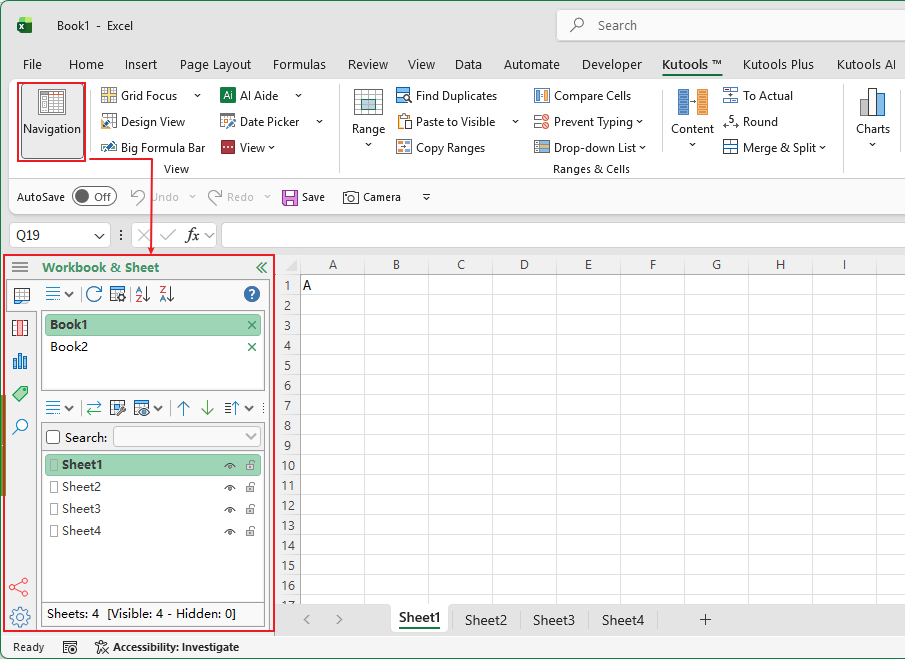
Task: Collapse the Workbook & Sheet pane
Action: (x=261, y=267)
